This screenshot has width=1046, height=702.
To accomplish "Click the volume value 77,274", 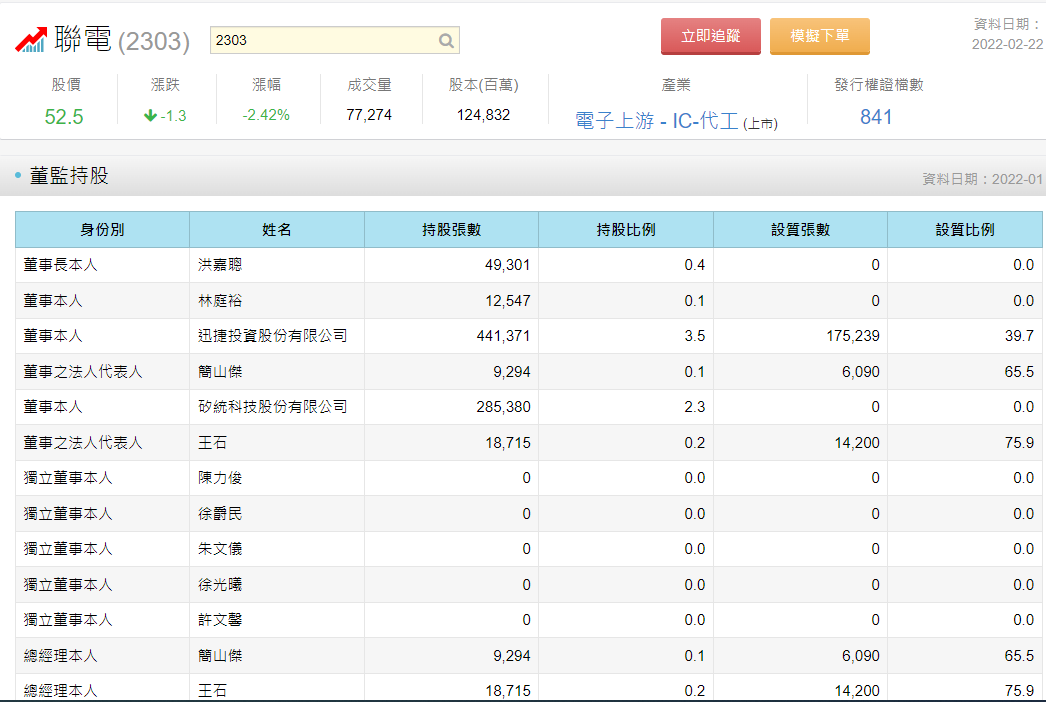I will [369, 115].
